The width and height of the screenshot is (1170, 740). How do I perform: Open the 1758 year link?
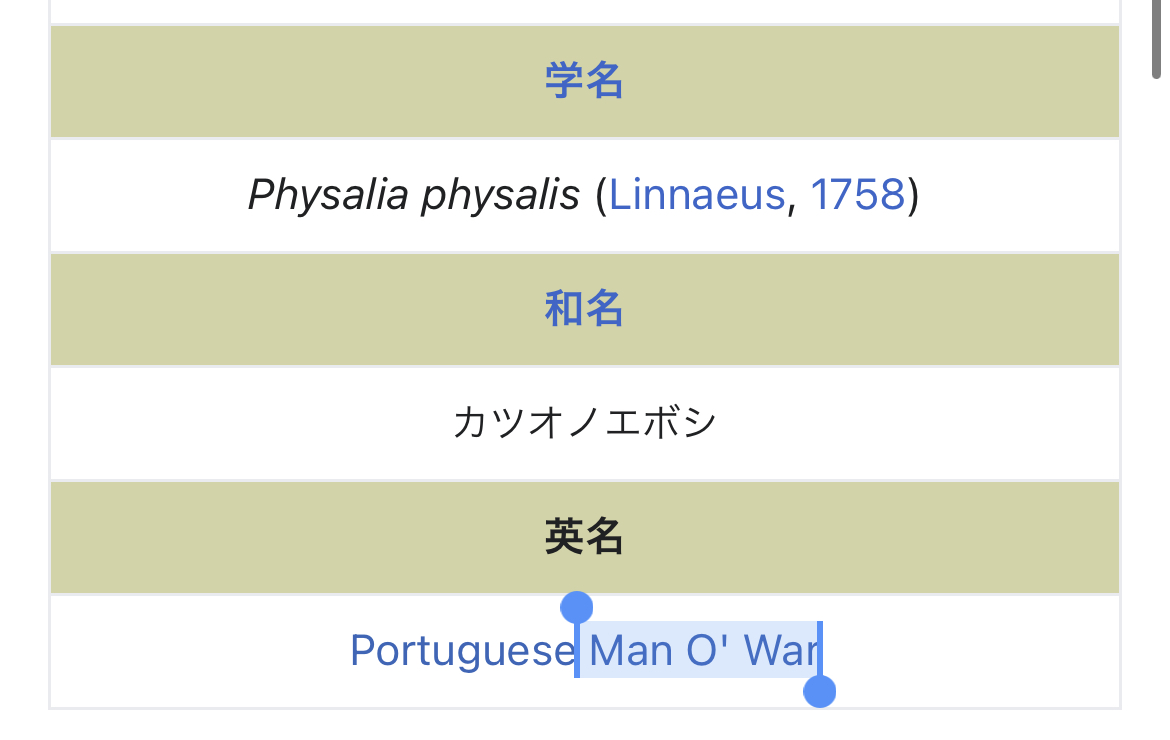point(857,195)
